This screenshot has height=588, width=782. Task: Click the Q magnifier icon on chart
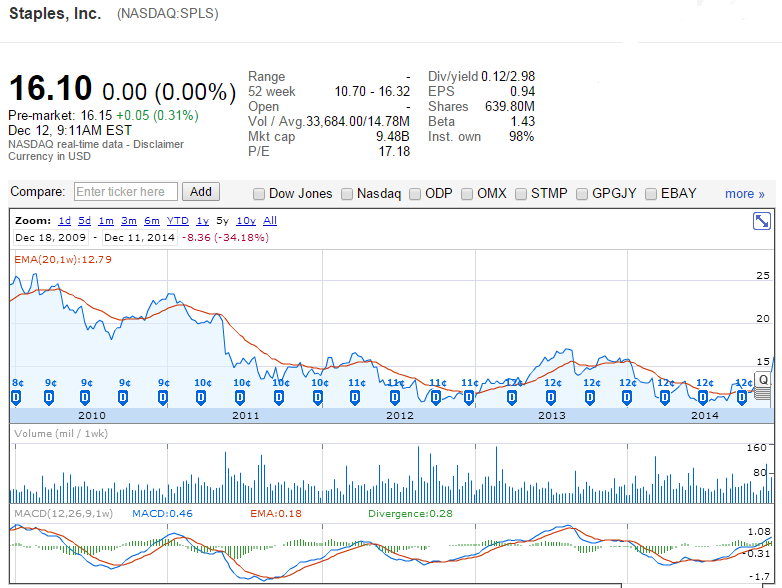point(763,380)
